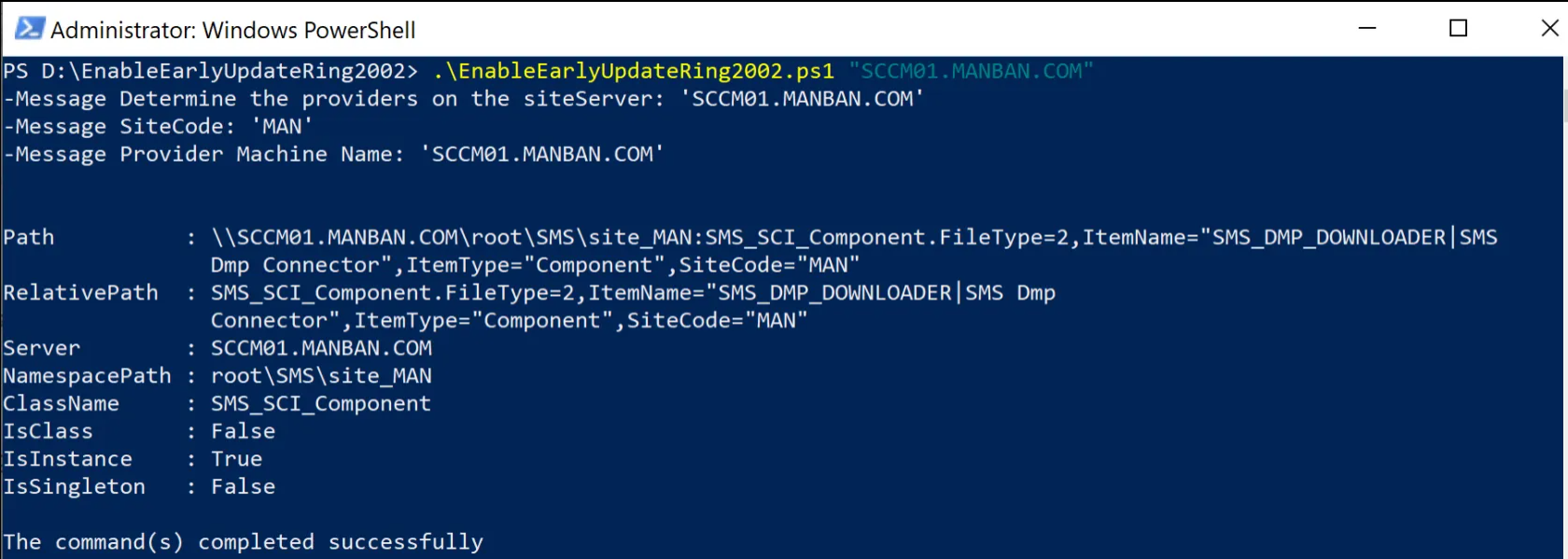Click the RelativePath property entry
Screen dimensions: 1568x559
coord(82,292)
